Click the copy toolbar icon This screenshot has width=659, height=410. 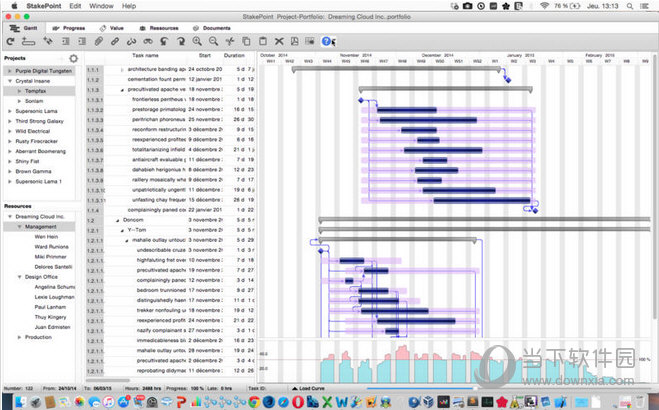click(x=246, y=41)
